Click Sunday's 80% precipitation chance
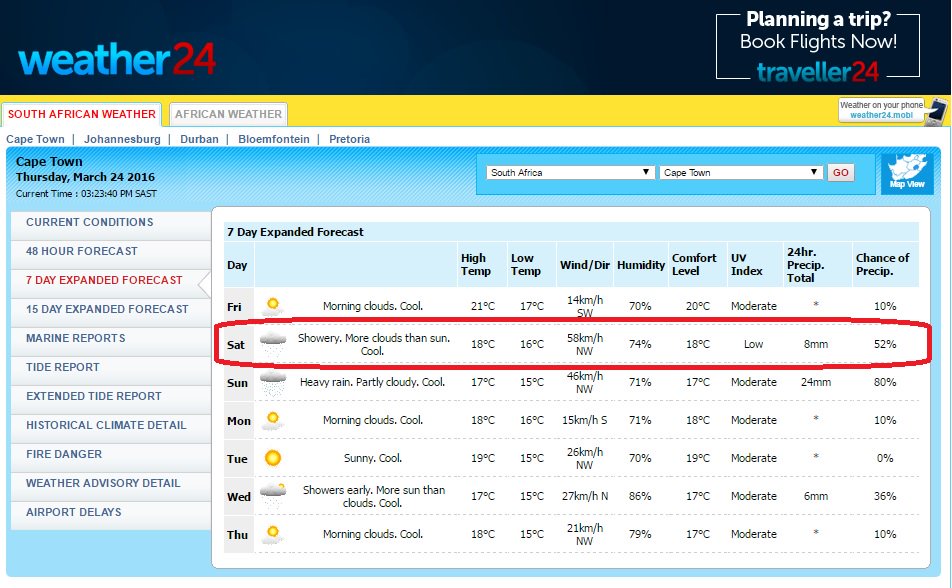The height and width of the screenshot is (588, 952). (x=885, y=382)
